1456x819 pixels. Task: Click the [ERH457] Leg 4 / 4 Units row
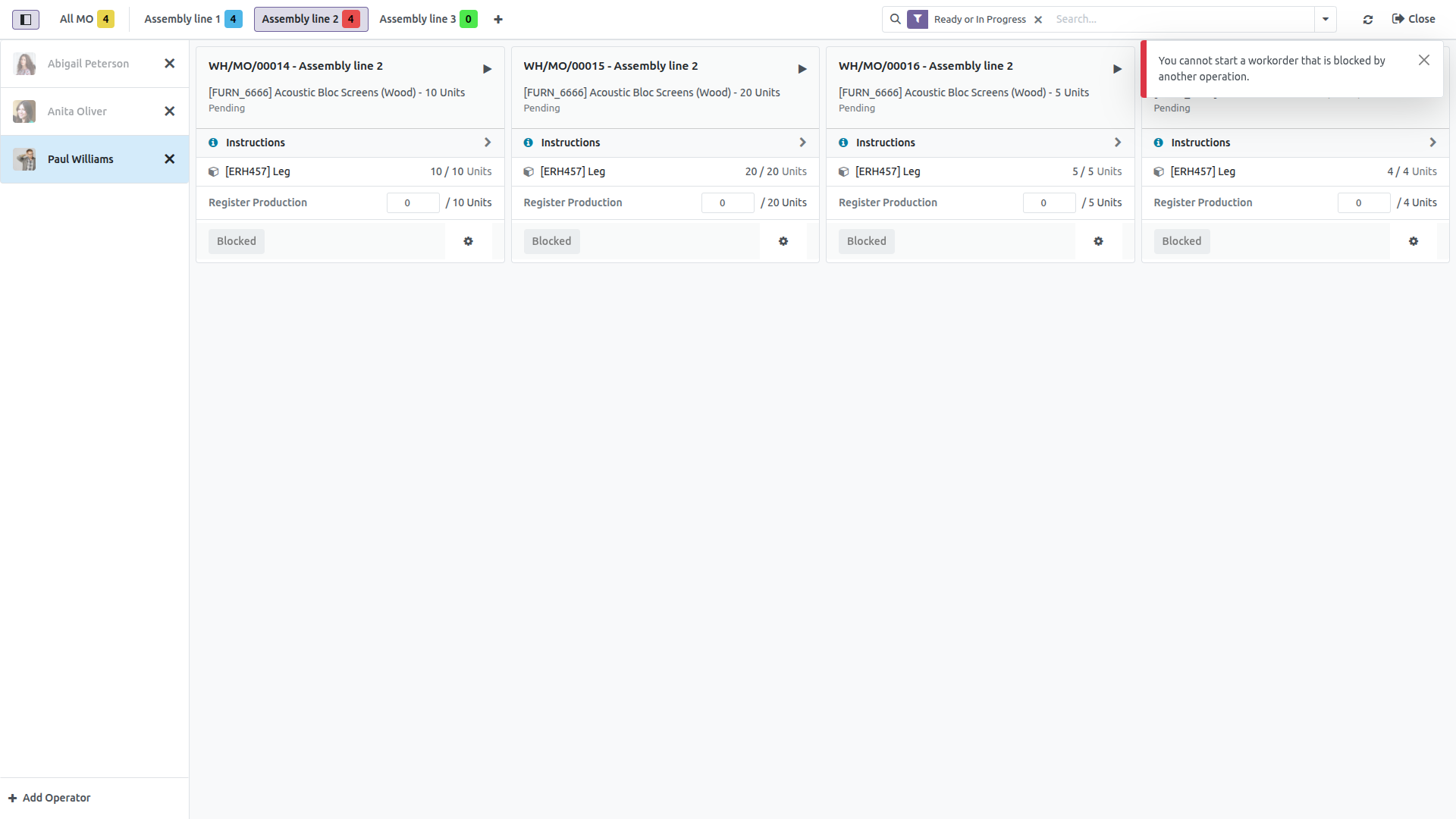point(1295,172)
